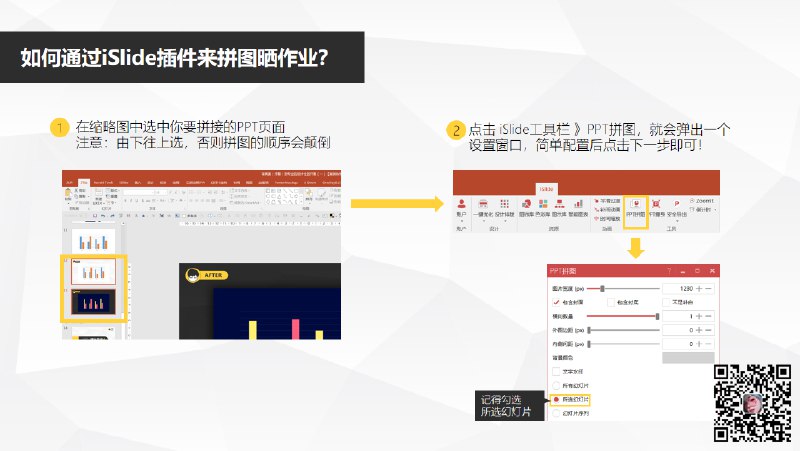Click the inner spacing value input field

coord(679,344)
